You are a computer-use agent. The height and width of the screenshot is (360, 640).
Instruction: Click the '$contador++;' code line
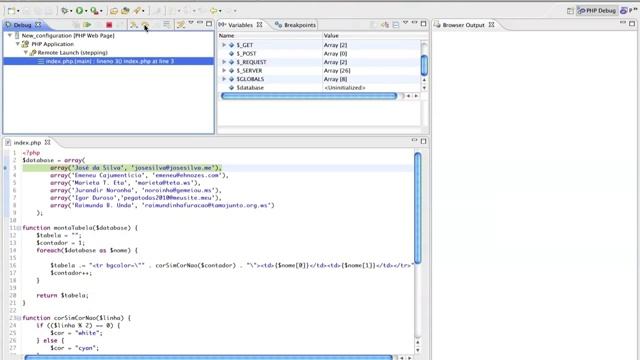click(71, 273)
